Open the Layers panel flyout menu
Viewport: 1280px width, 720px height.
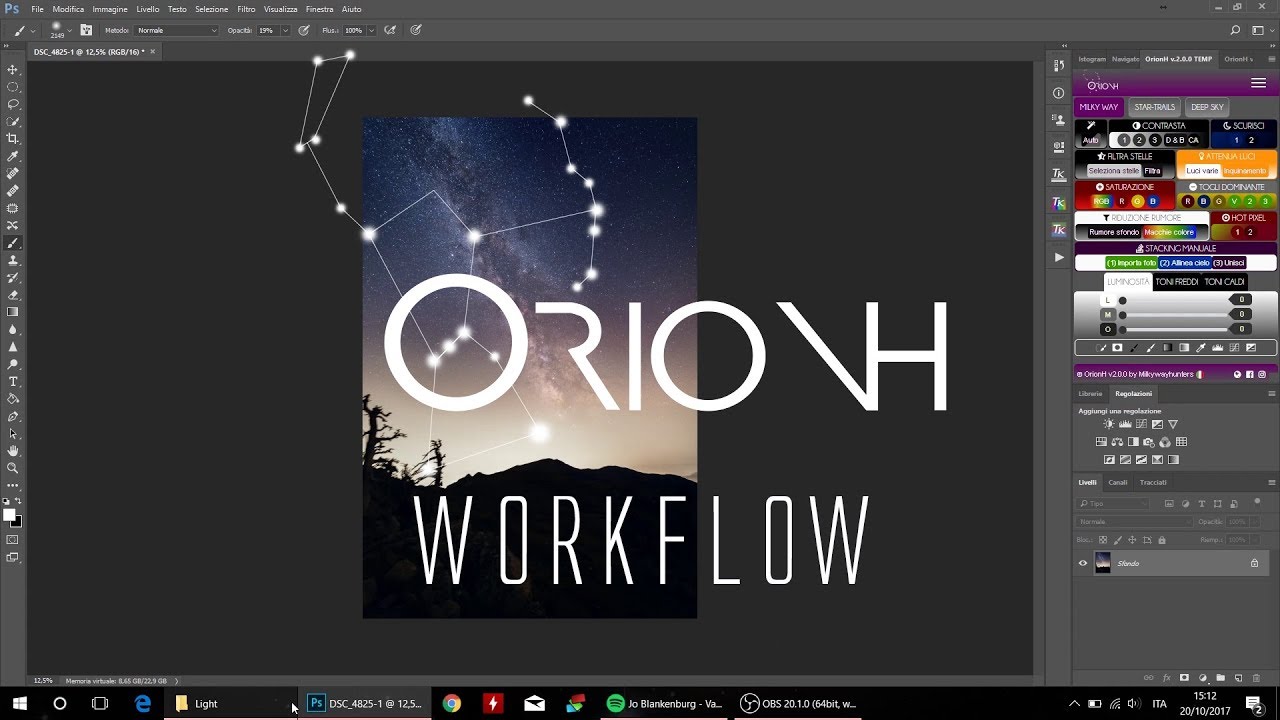(1271, 482)
